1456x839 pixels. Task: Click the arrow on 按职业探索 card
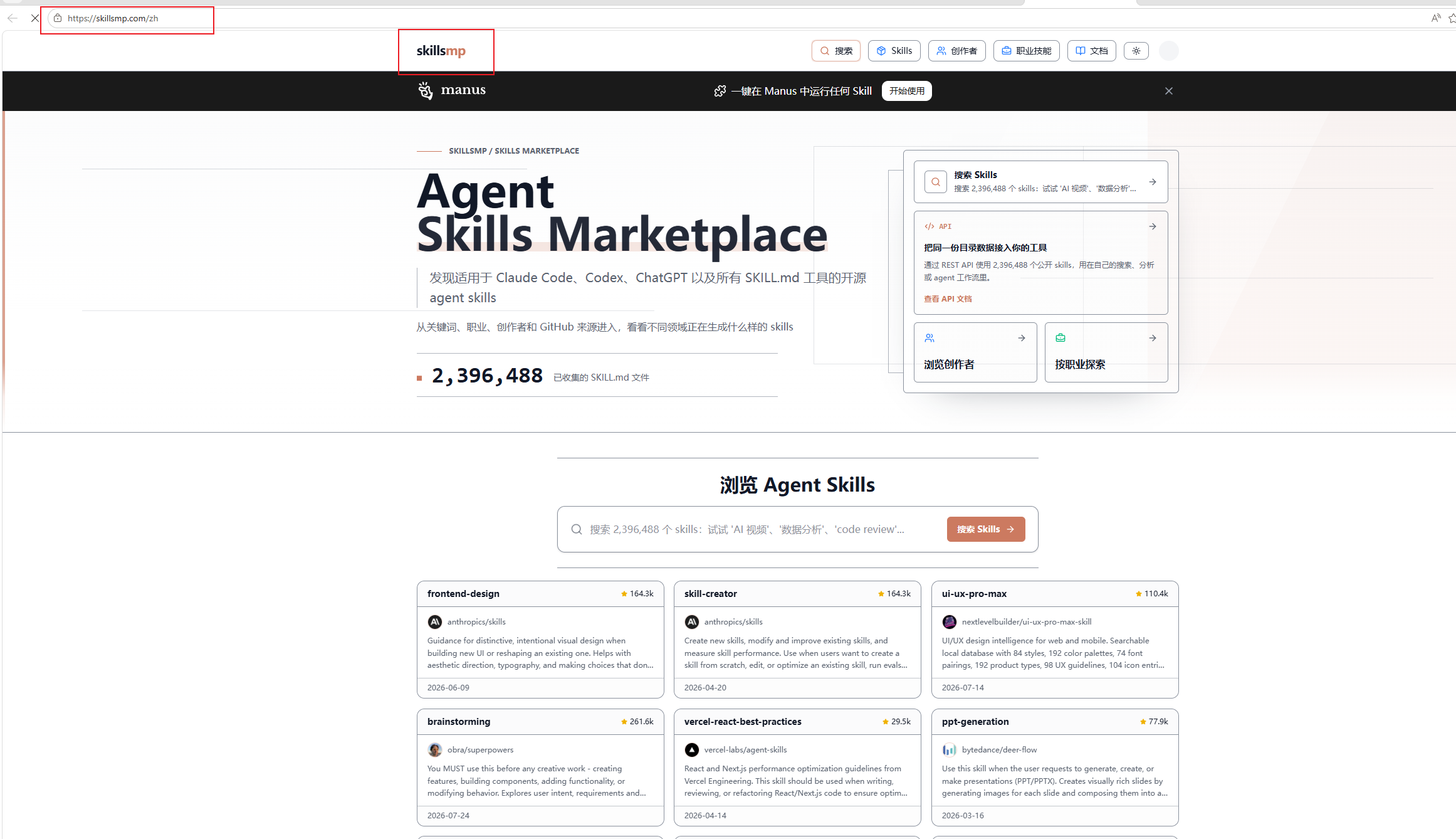[1153, 338]
